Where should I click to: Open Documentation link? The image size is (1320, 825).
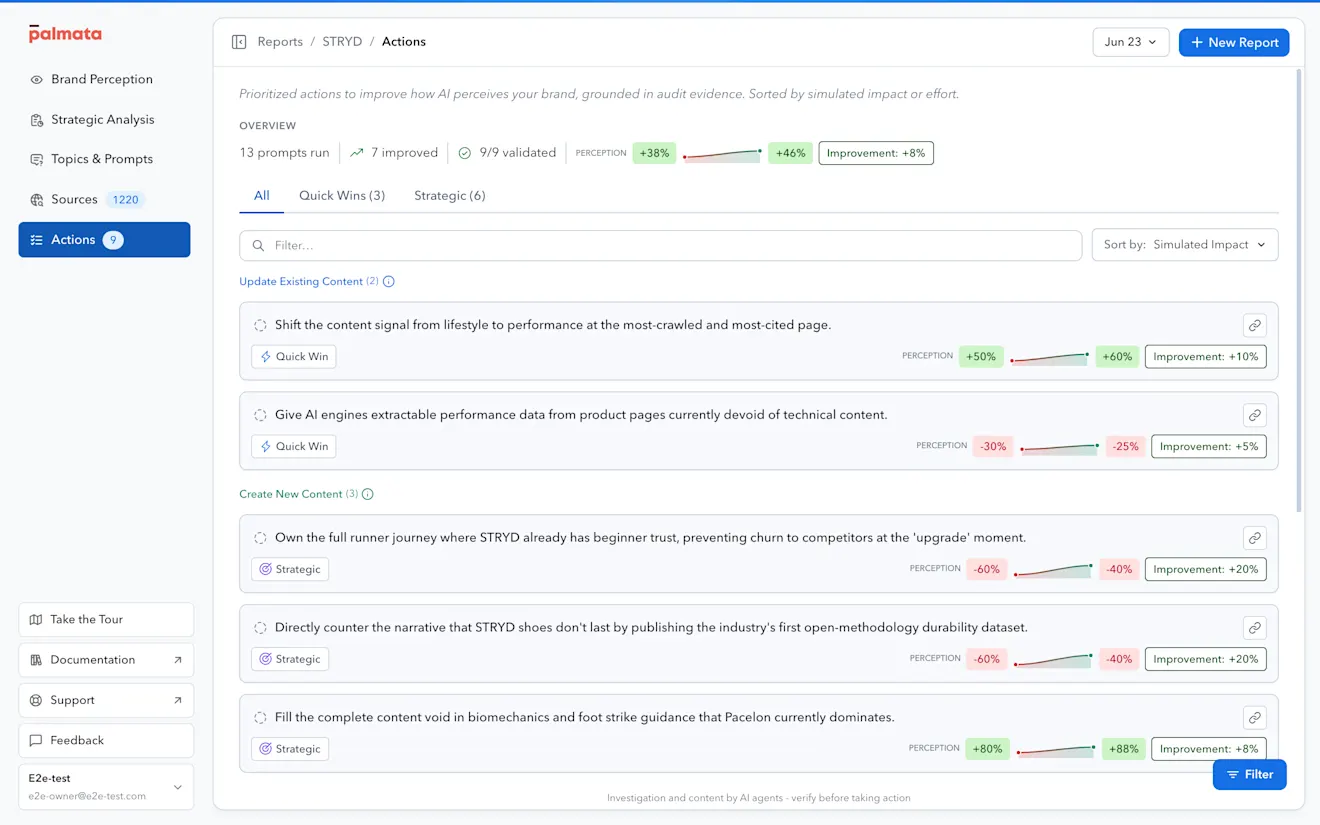pyautogui.click(x=106, y=660)
